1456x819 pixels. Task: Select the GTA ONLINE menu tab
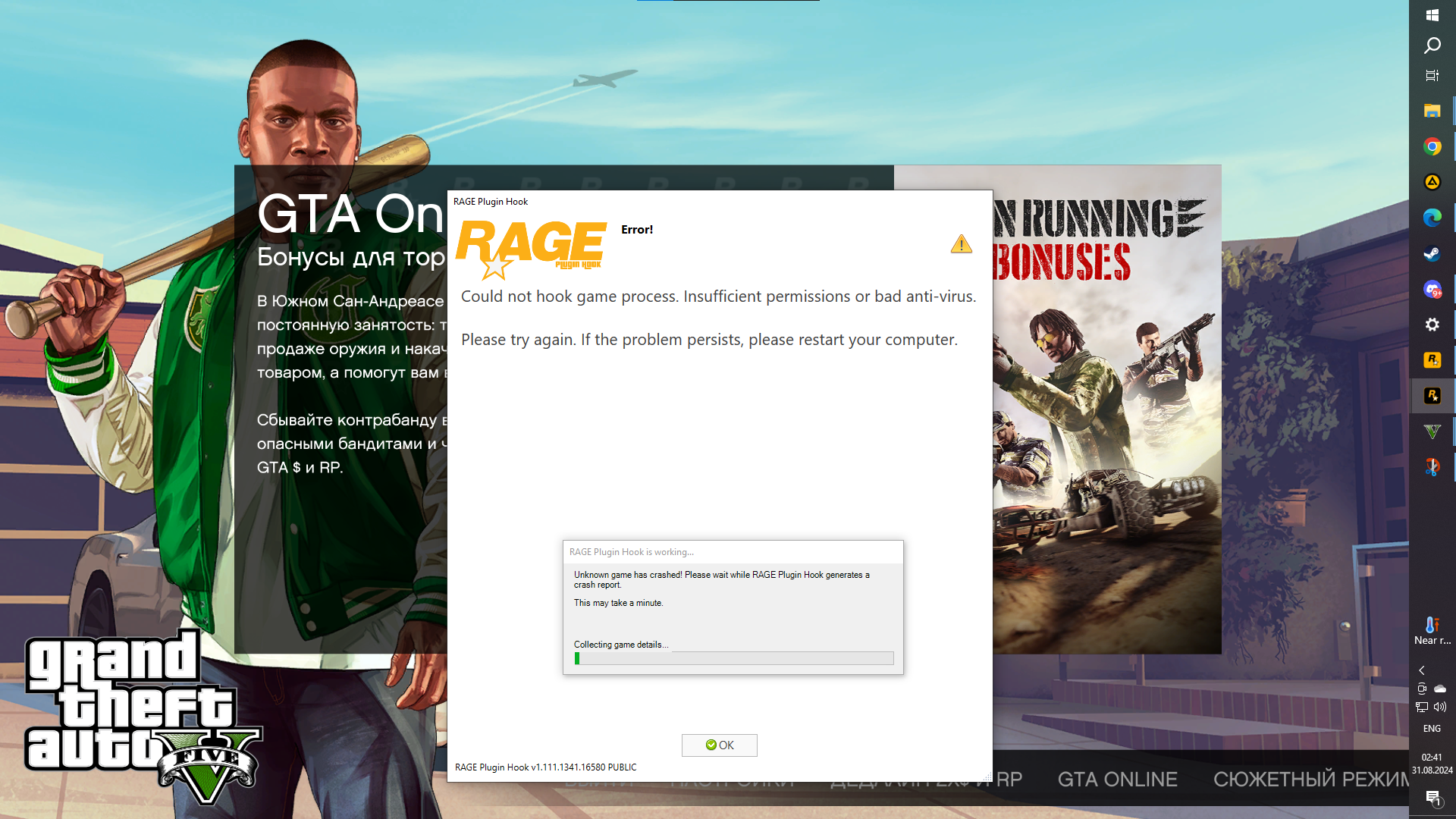pos(1117,779)
